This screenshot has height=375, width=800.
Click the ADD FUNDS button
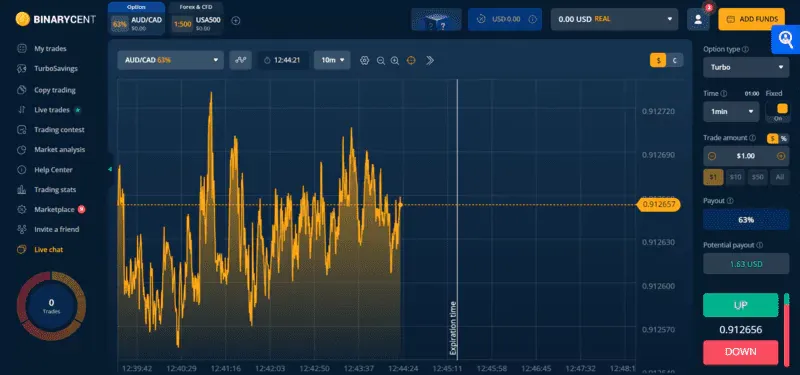pyautogui.click(x=752, y=19)
